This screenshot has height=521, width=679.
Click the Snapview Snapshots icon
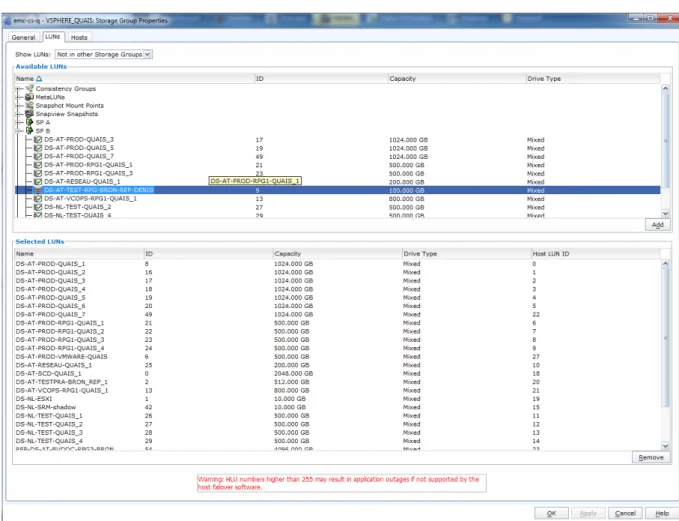(x=29, y=114)
